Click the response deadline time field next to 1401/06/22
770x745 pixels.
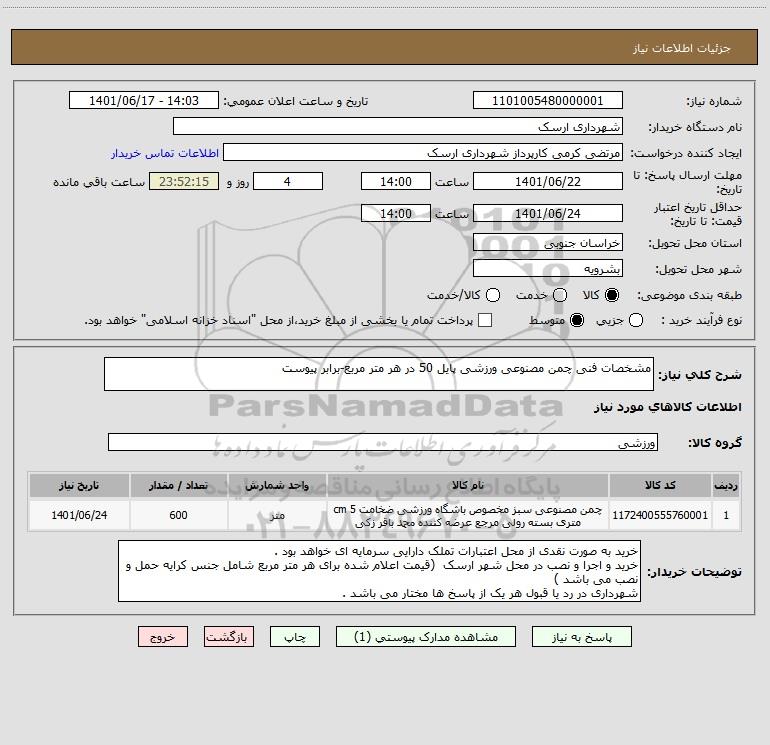click(x=396, y=181)
